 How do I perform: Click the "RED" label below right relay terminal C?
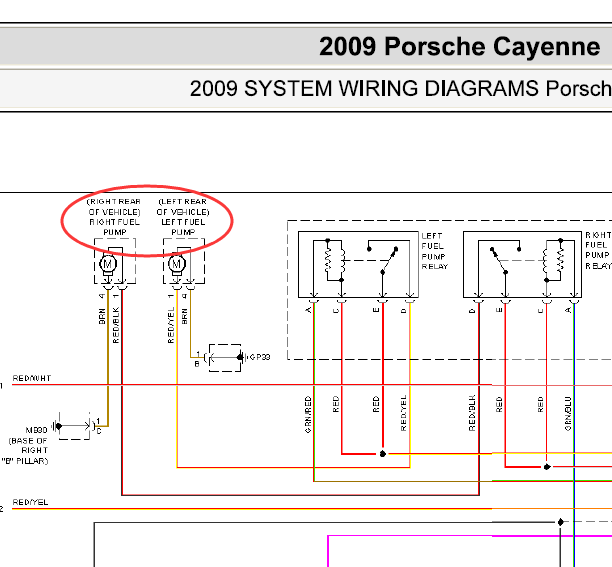point(540,404)
